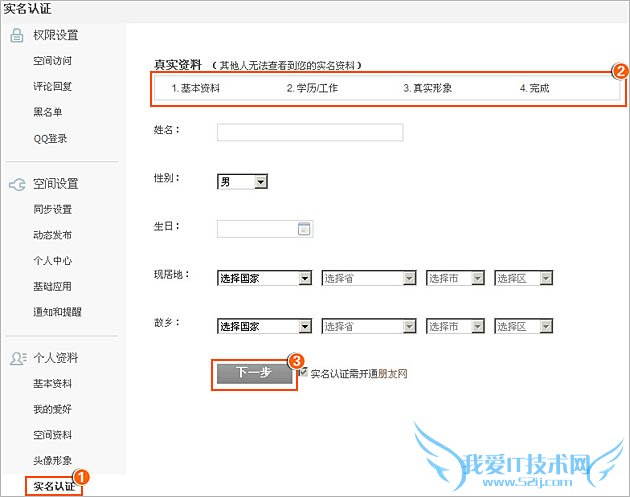
Task: Open 故乡 选择区 dropdown
Action: coord(524,326)
